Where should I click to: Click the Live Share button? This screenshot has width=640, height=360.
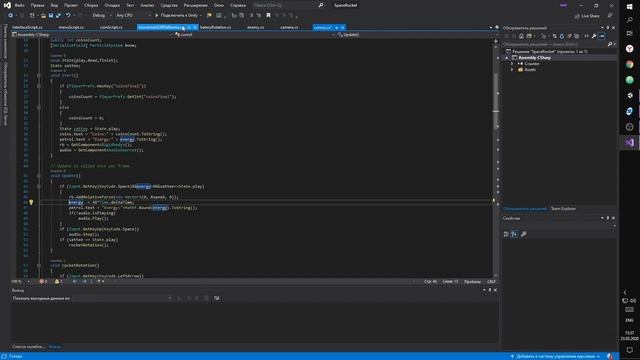587,16
